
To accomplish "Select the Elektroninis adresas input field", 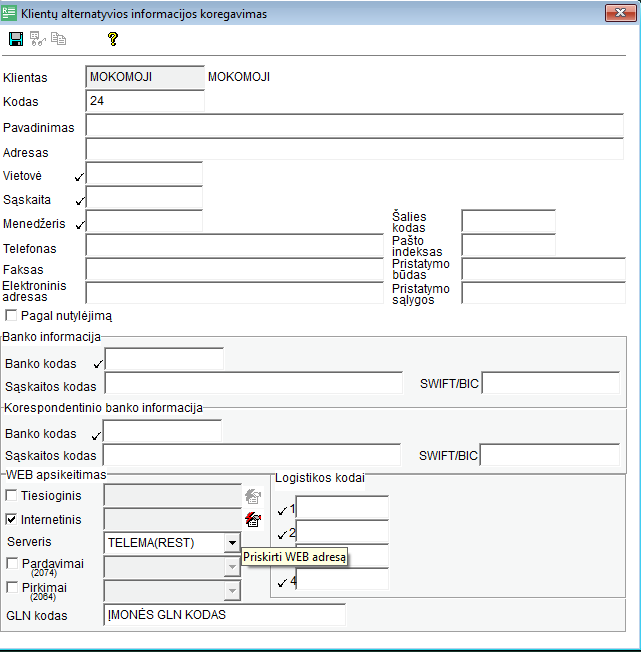I will point(235,293).
